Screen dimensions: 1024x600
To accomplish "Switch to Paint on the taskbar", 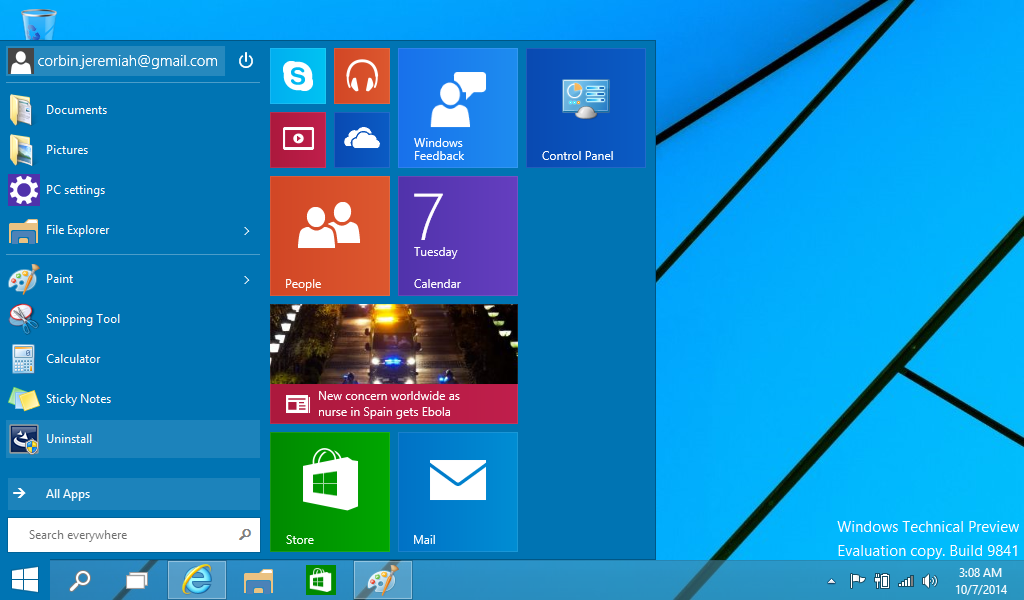I will click(x=383, y=580).
